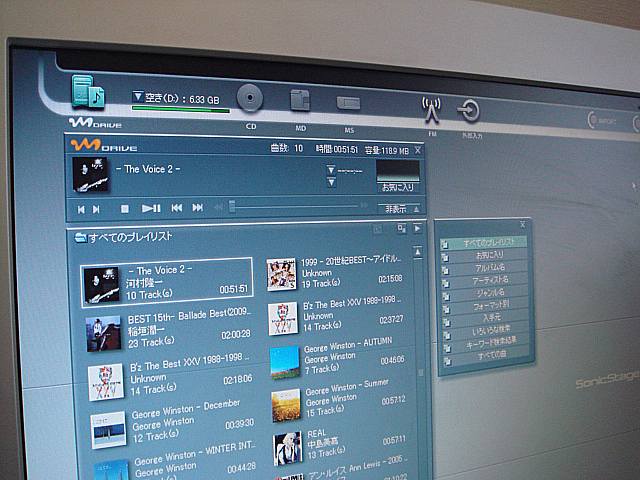Choose お気に入り in the side menu
This screenshot has width=640, height=480.
pos(484,256)
